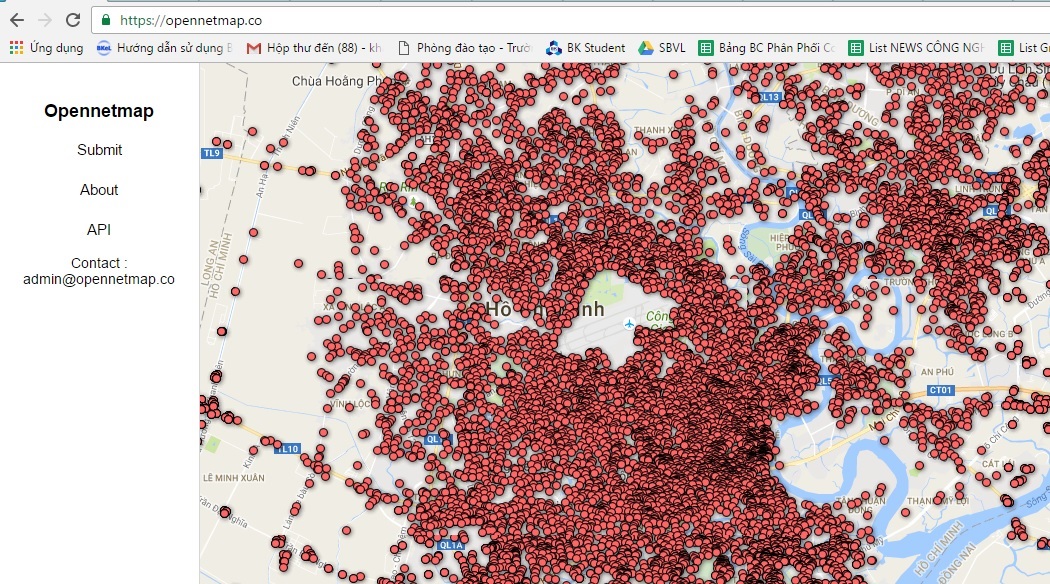
Task: Open the About page link
Action: pyautogui.click(x=98, y=190)
